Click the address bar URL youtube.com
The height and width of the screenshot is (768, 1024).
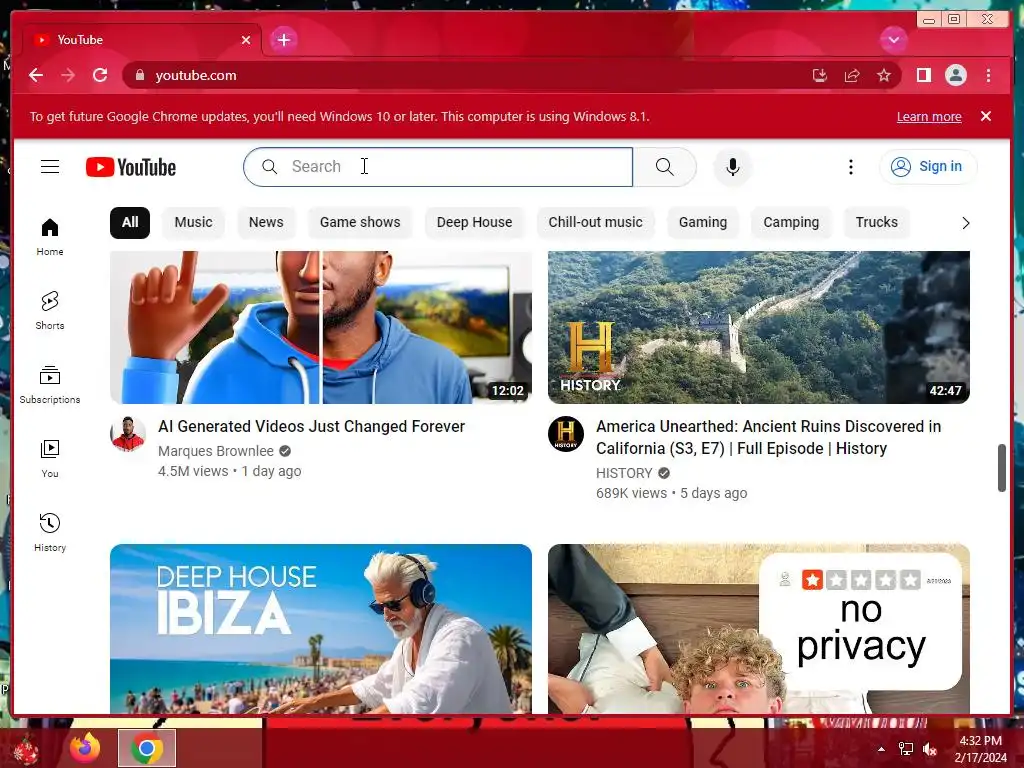coord(196,75)
